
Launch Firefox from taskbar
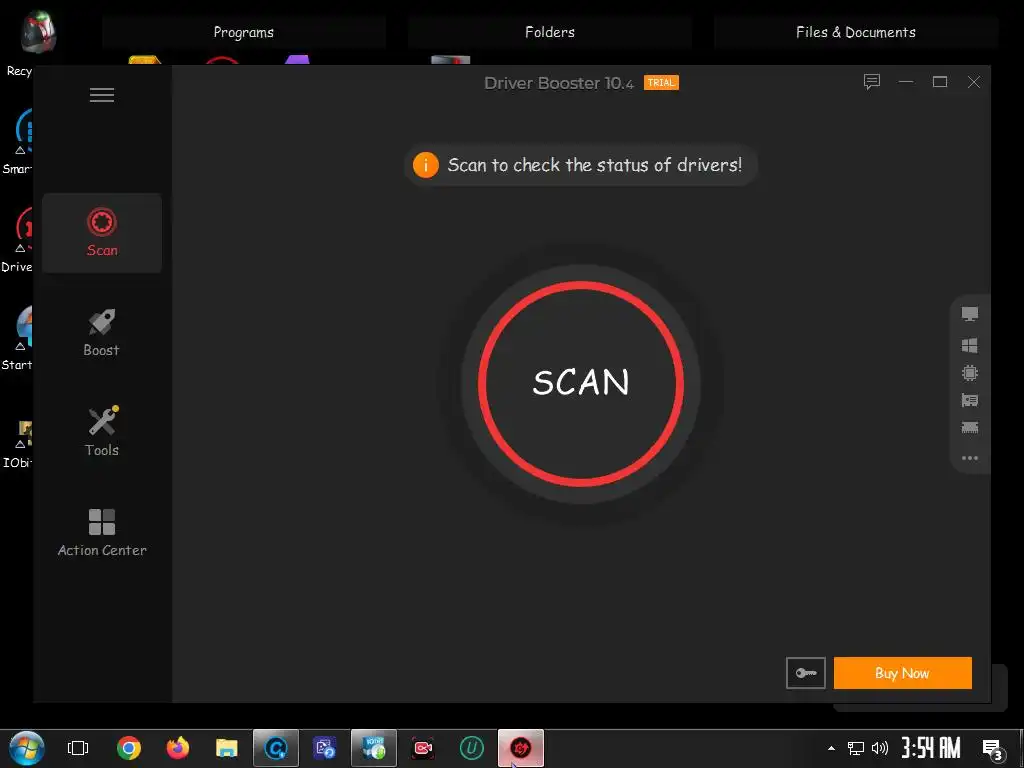coord(178,748)
